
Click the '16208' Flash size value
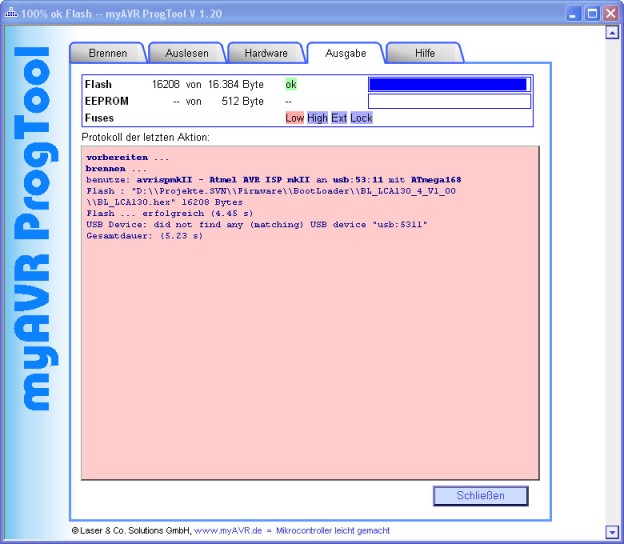tap(166, 84)
